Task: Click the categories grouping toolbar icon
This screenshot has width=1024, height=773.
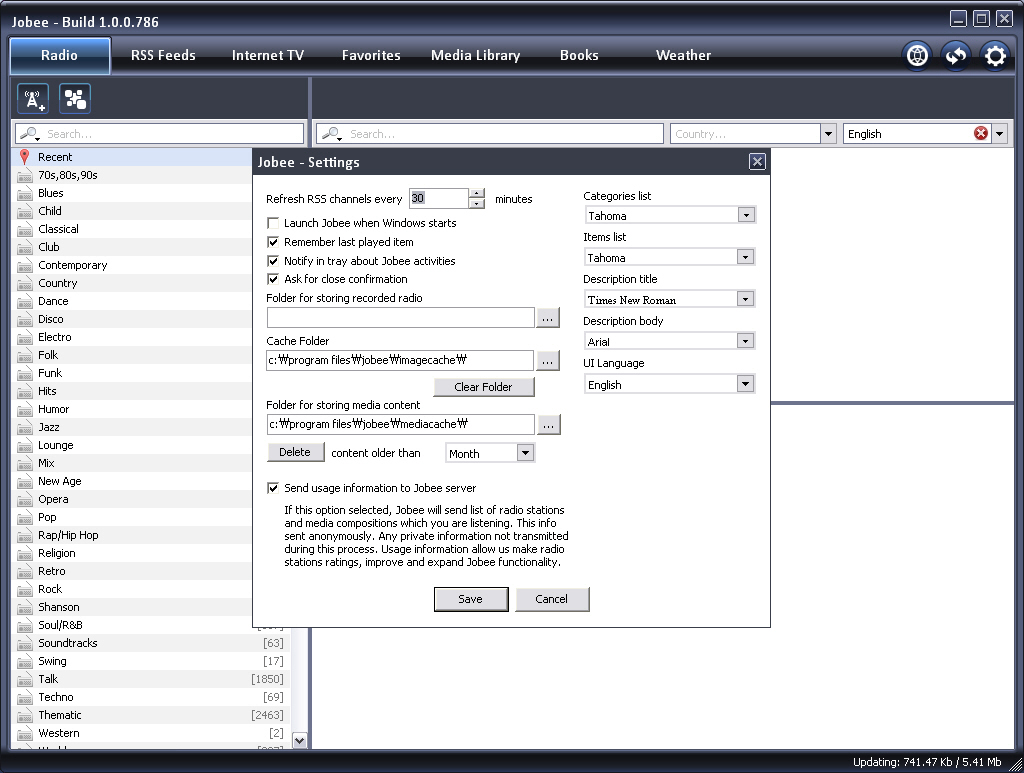Action: click(x=75, y=99)
